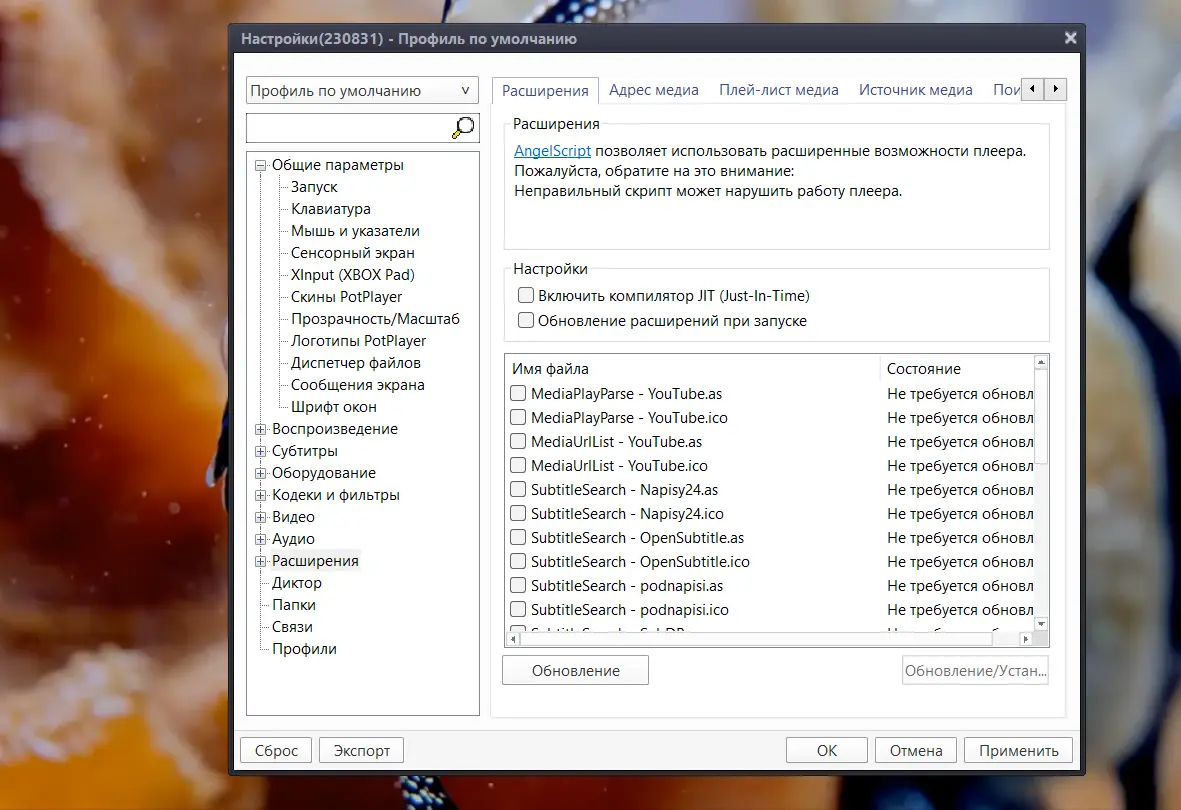The width and height of the screenshot is (1181, 810).
Task: Check MediaPlayParse - YouTube.as
Action: point(518,393)
